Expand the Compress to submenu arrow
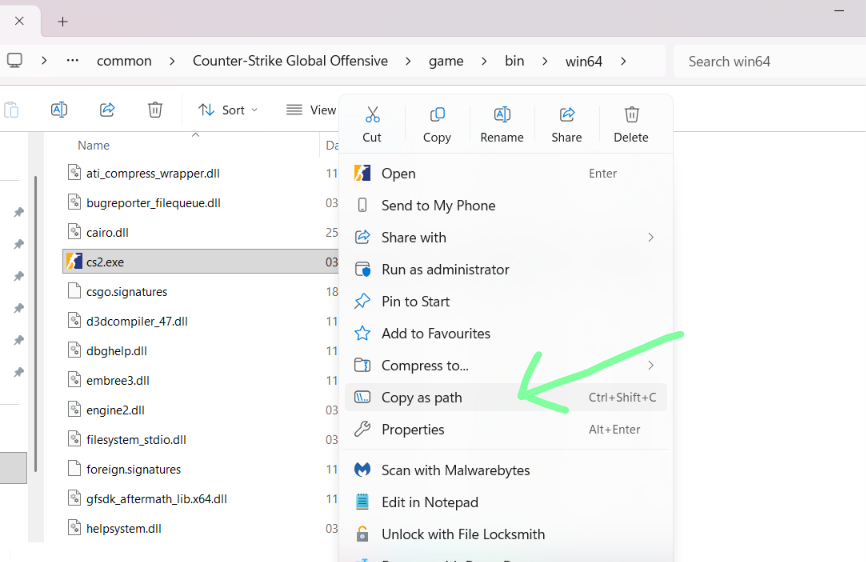The width and height of the screenshot is (866, 562). point(651,365)
